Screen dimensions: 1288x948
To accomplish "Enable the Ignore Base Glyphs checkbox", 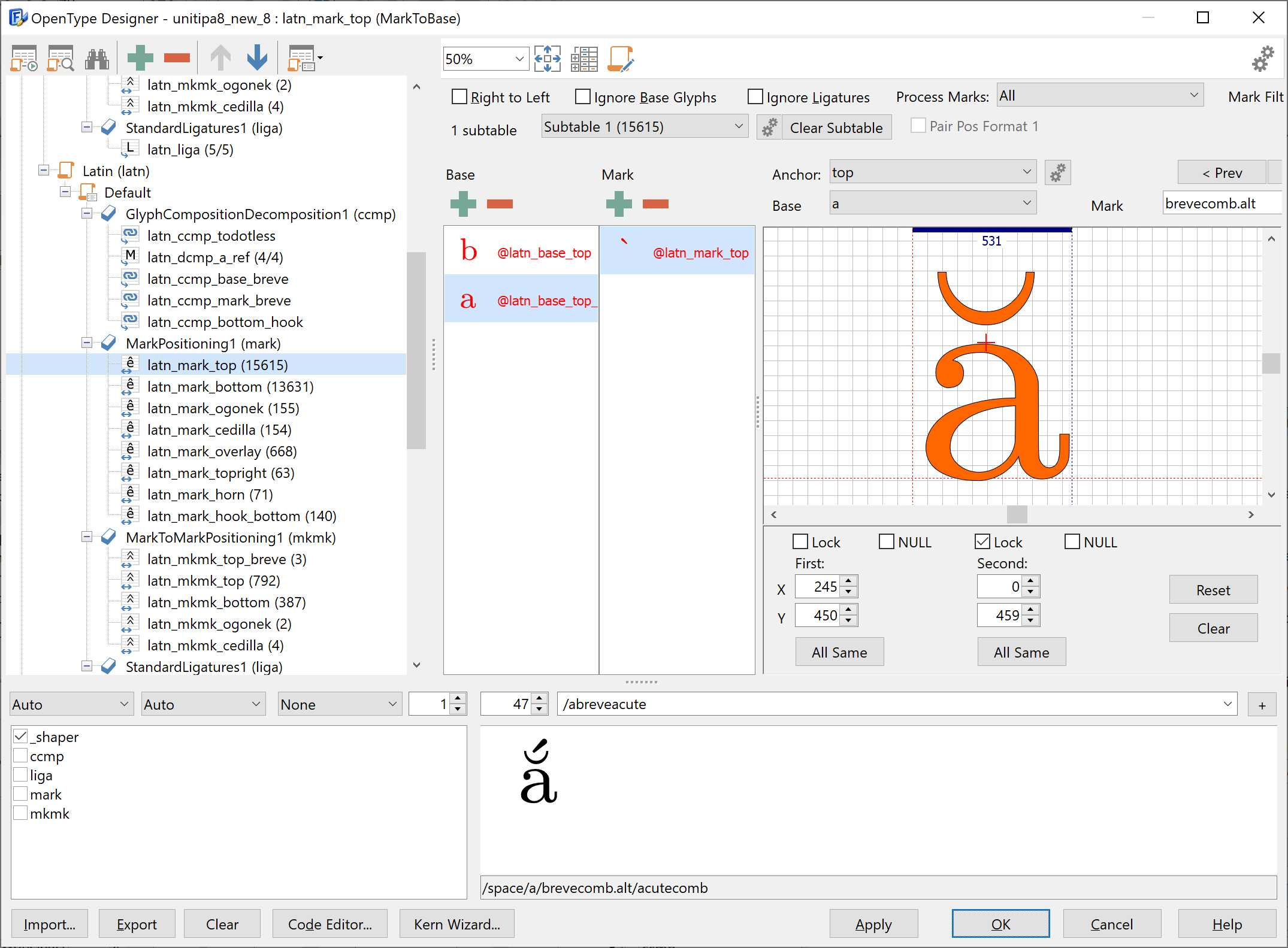I will pyautogui.click(x=584, y=96).
